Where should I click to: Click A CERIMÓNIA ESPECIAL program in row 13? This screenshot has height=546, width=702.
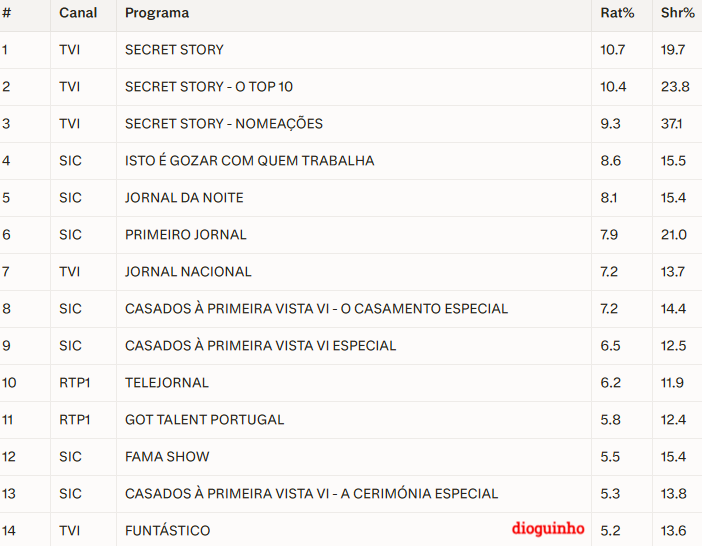click(311, 494)
